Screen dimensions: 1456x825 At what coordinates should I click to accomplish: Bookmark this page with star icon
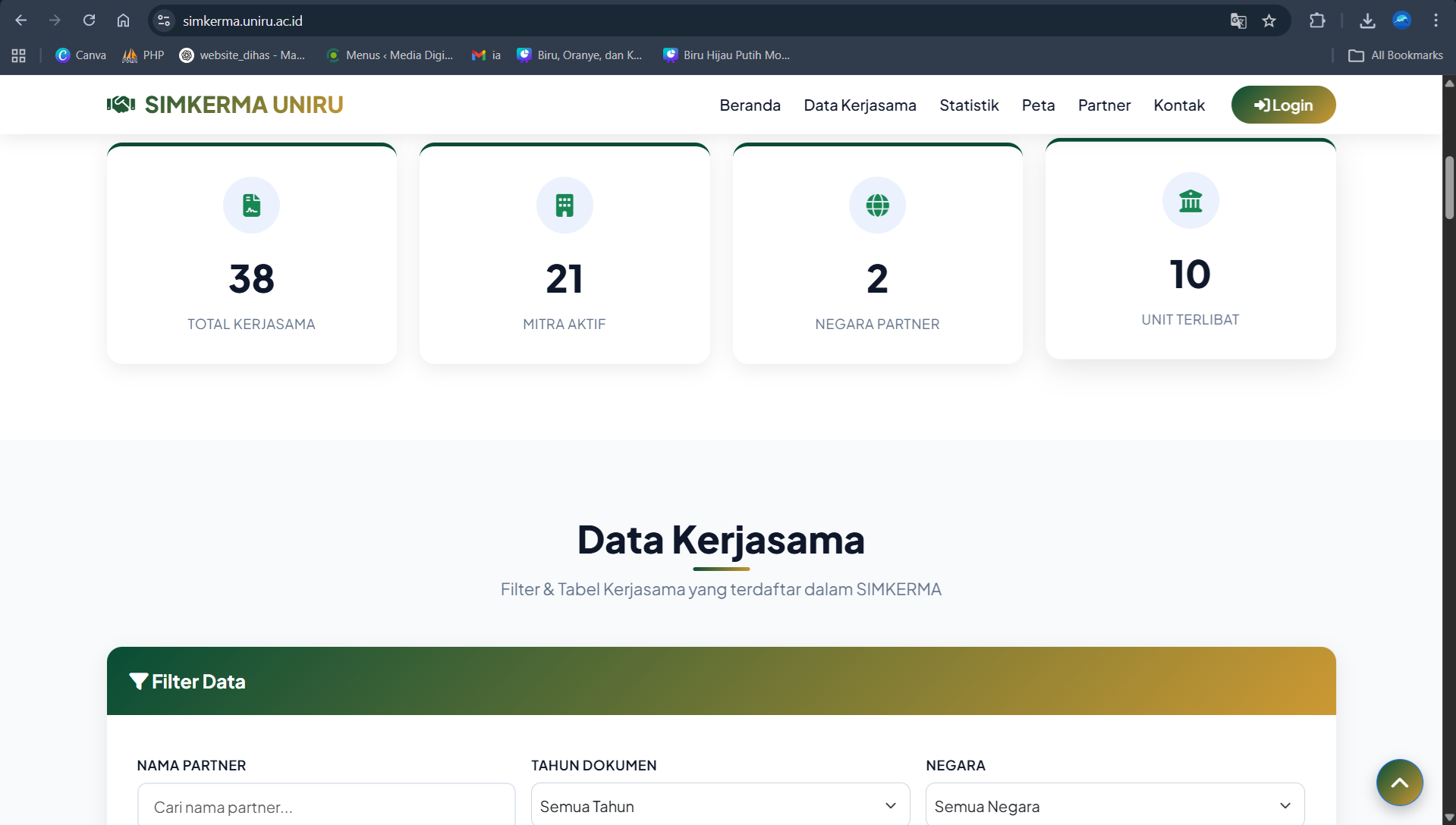(x=1269, y=20)
